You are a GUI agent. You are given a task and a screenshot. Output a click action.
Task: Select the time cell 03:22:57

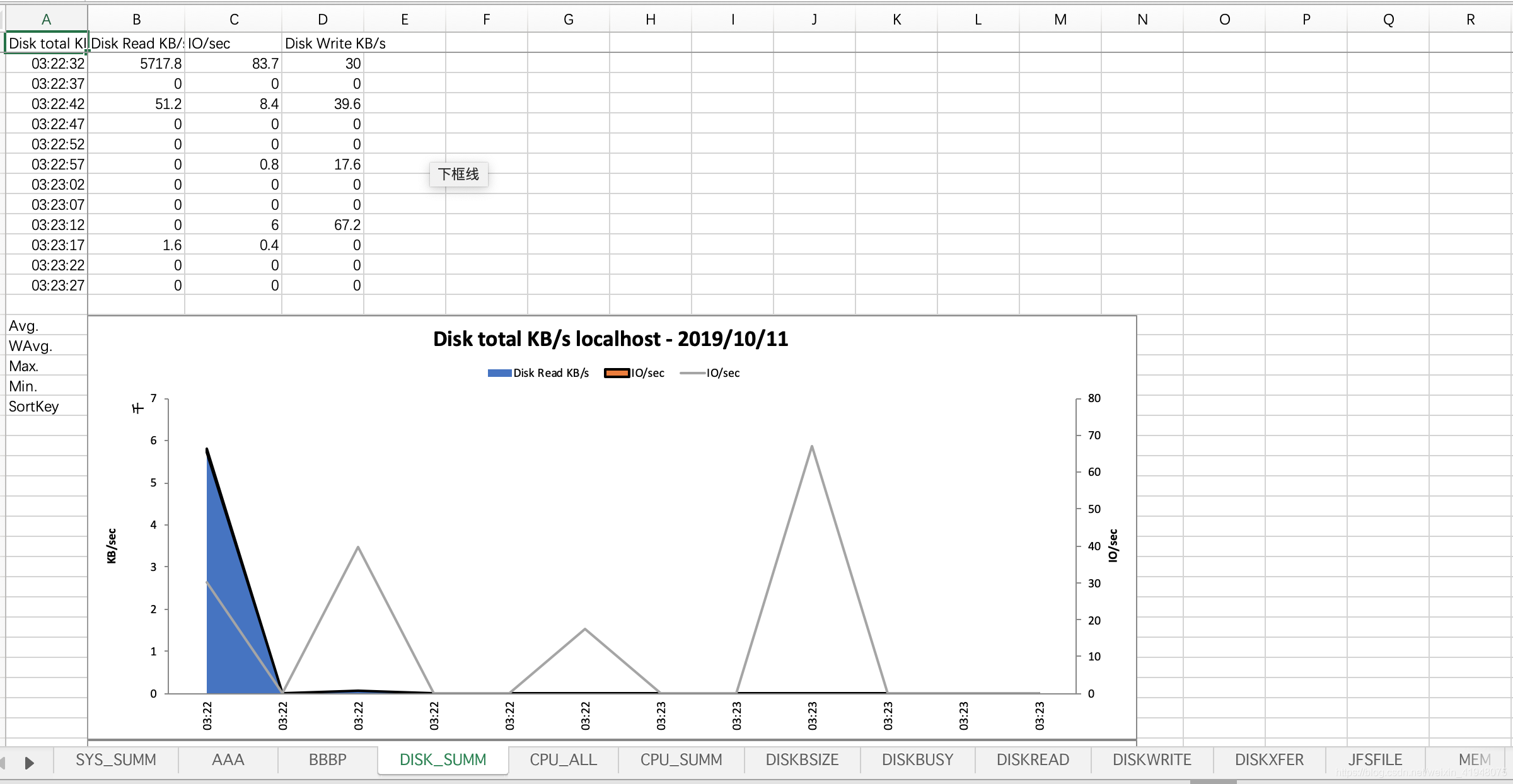point(47,164)
